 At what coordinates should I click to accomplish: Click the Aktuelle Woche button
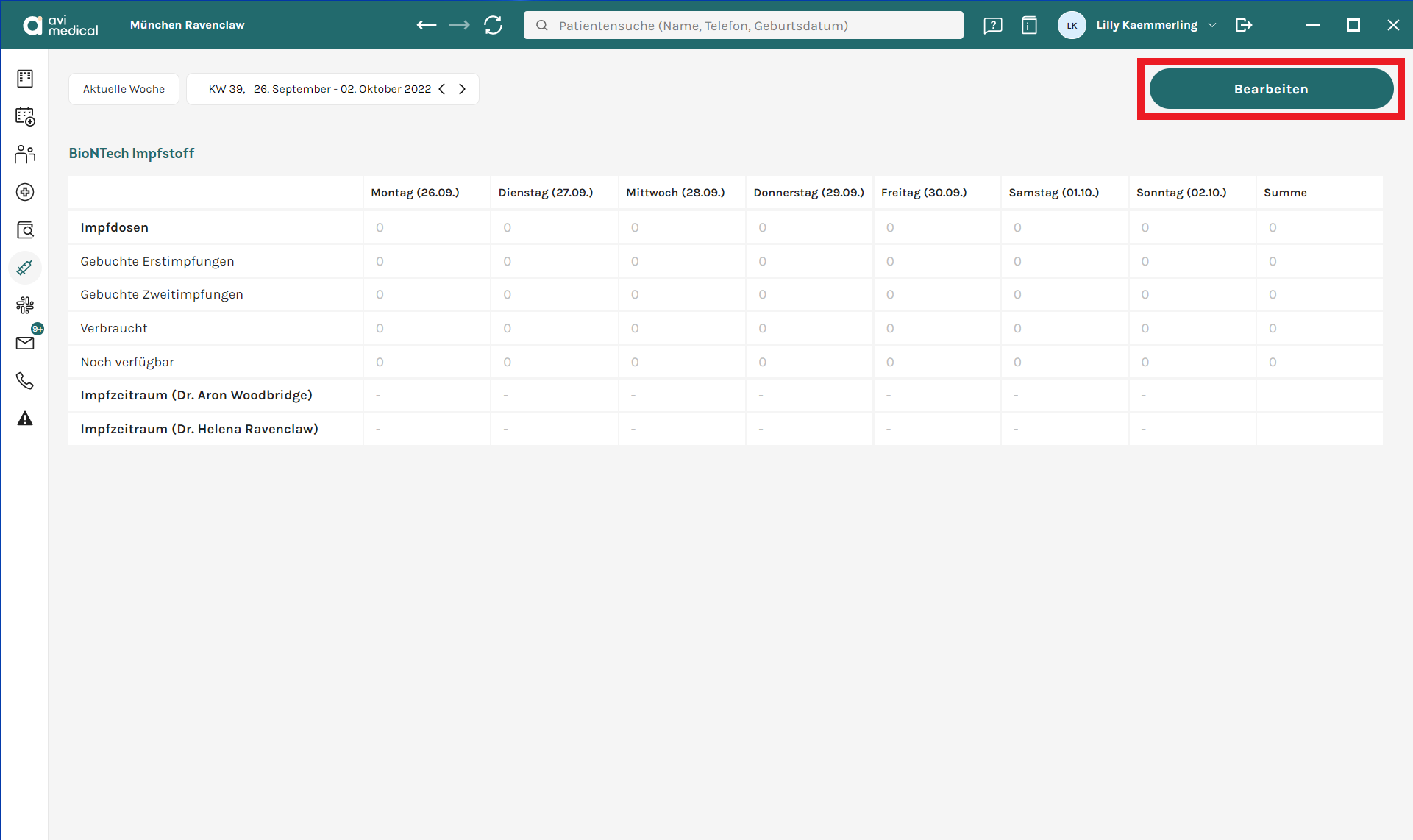coord(124,89)
